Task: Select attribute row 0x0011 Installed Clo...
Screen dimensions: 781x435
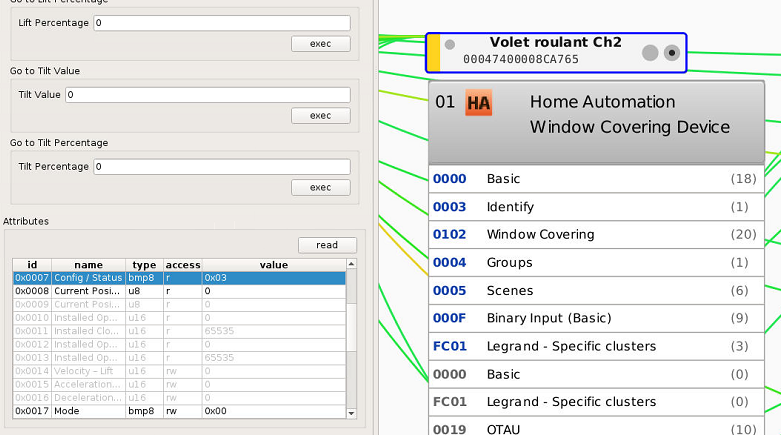Action: coord(179,331)
